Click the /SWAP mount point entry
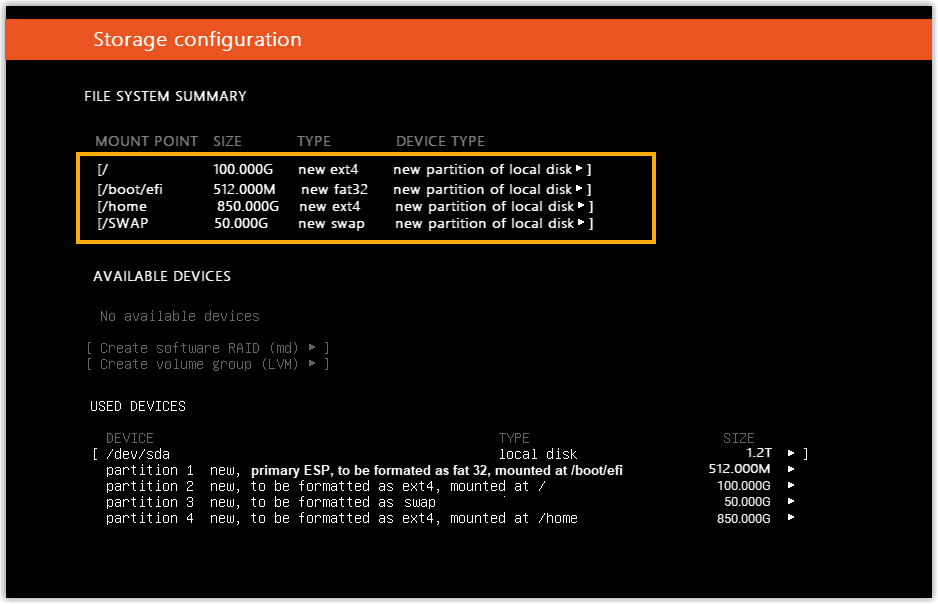The image size is (938, 604). click(125, 224)
